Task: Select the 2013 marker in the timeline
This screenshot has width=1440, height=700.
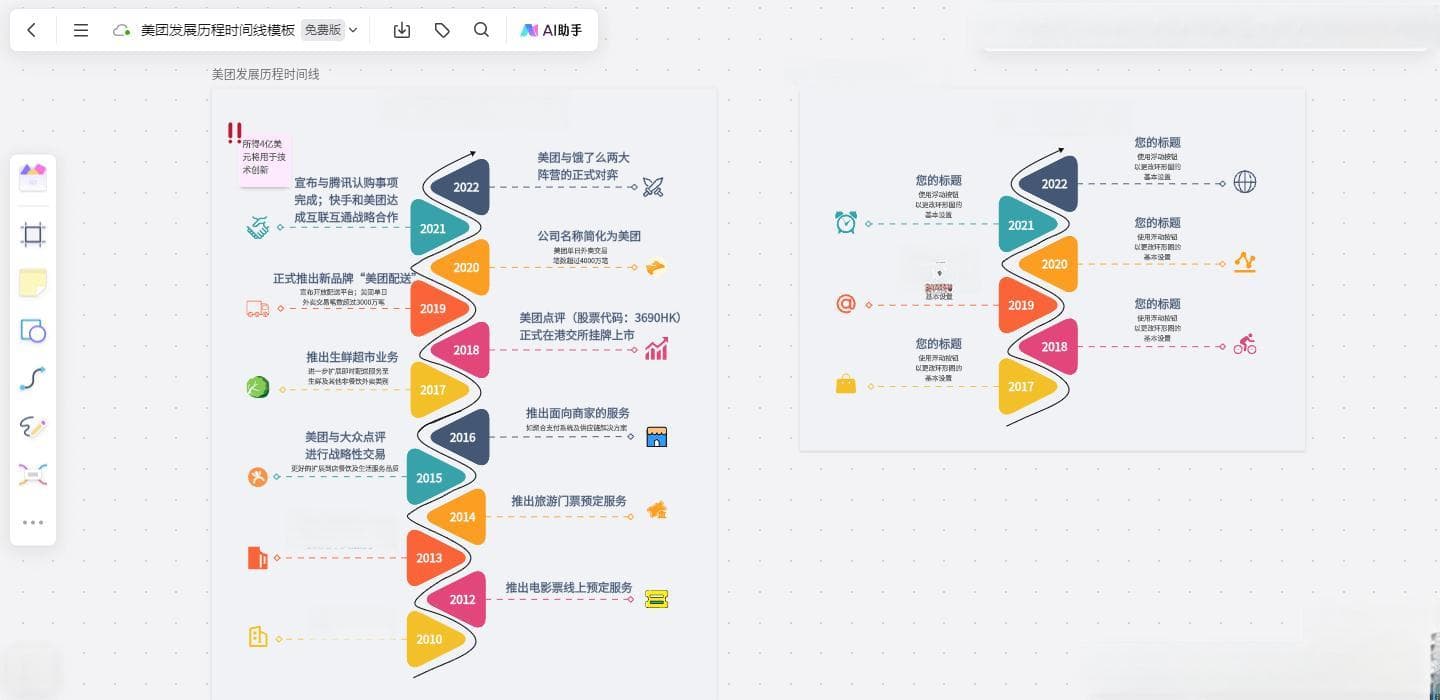Action: coord(434,558)
